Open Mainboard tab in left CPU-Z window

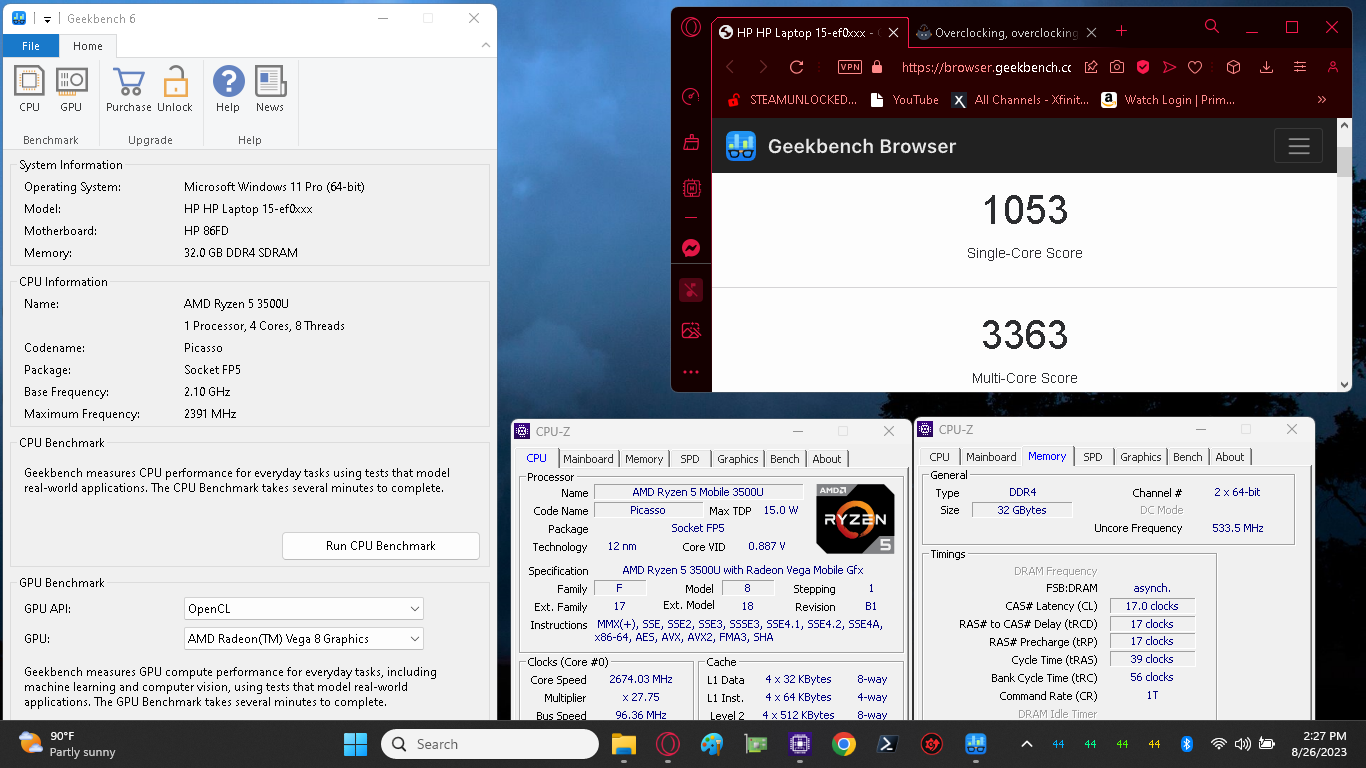click(x=588, y=459)
